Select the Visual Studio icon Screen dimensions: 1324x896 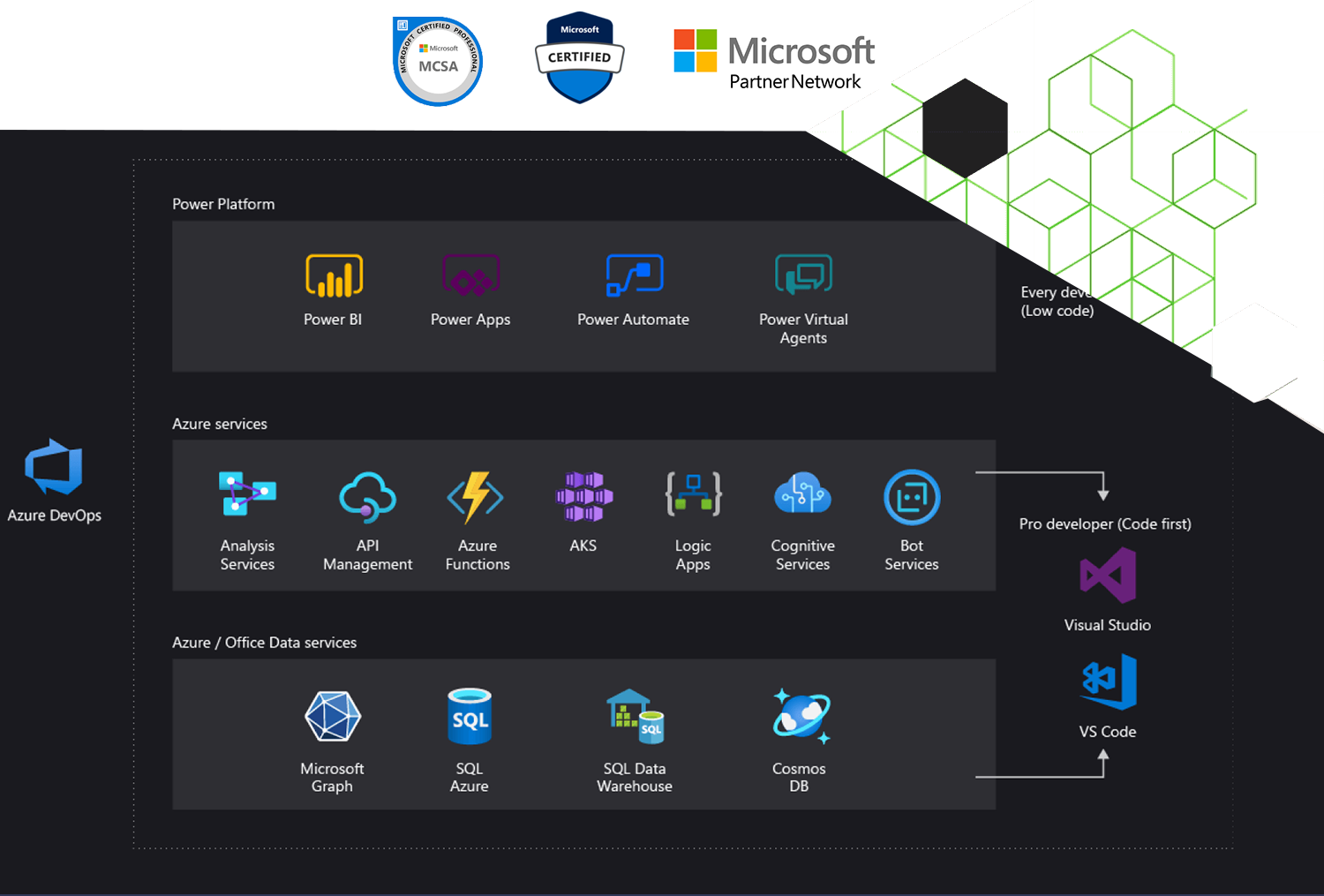pyautogui.click(x=1108, y=576)
